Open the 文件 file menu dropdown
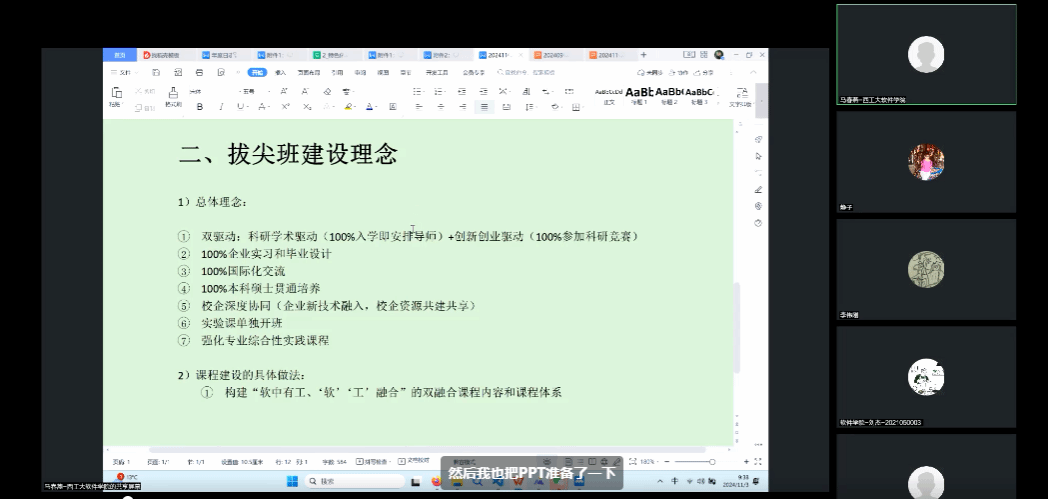Screen dimensions: 1048x499 click(x=125, y=73)
